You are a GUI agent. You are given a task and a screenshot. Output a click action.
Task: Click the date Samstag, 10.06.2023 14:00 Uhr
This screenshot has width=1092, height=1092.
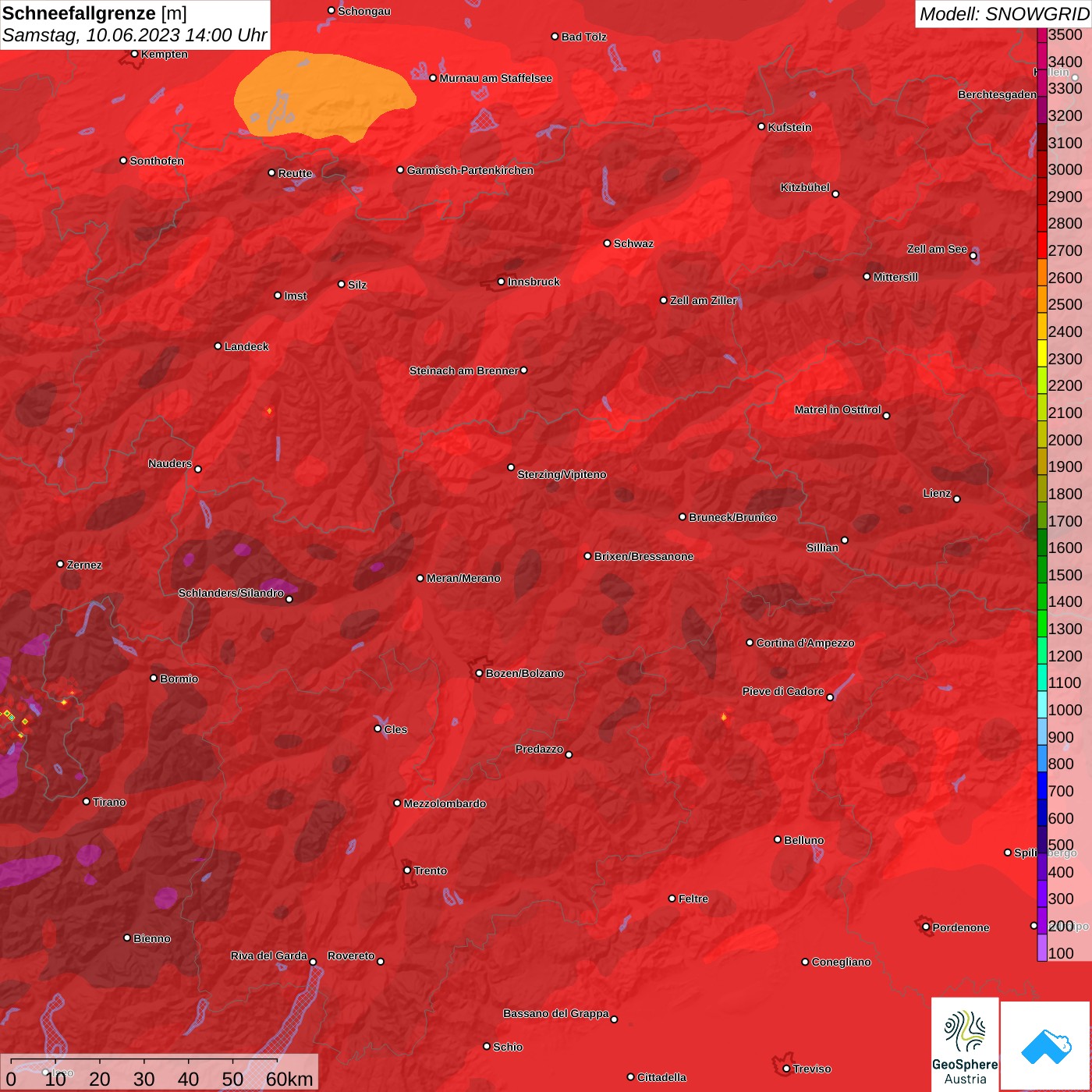[x=134, y=36]
